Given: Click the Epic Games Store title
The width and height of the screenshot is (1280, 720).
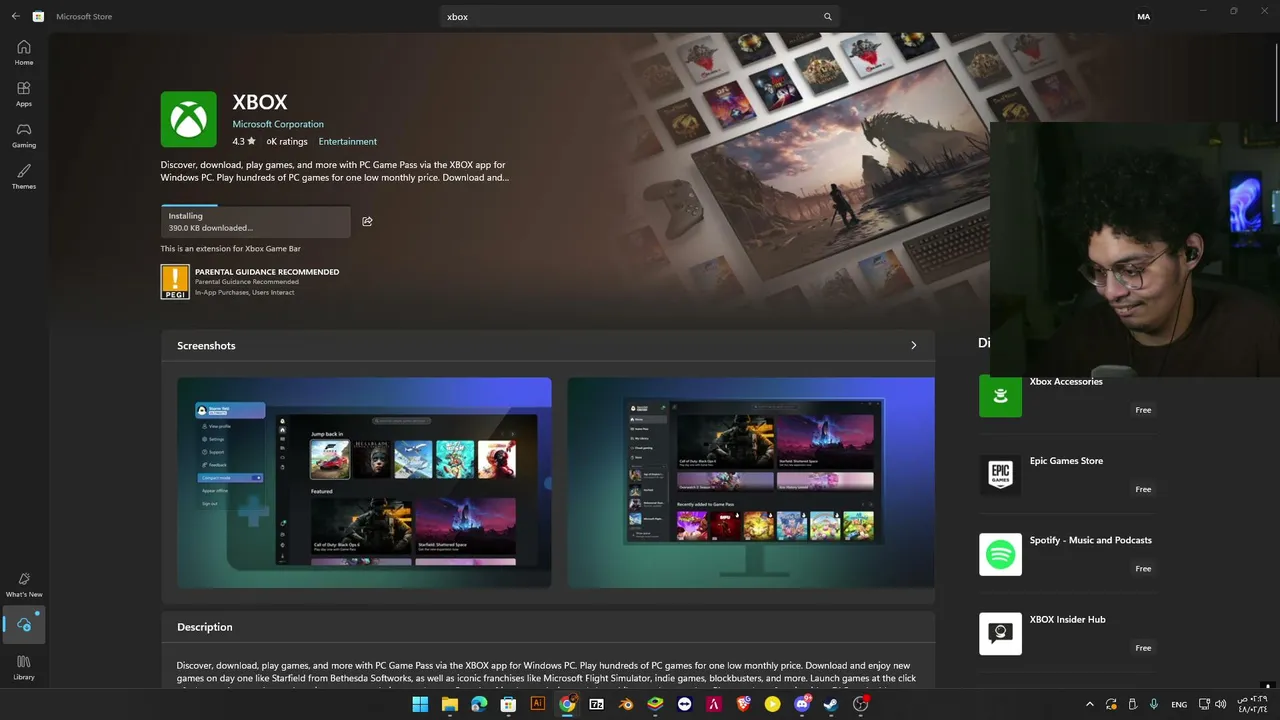Looking at the screenshot, I should coord(1066,461).
